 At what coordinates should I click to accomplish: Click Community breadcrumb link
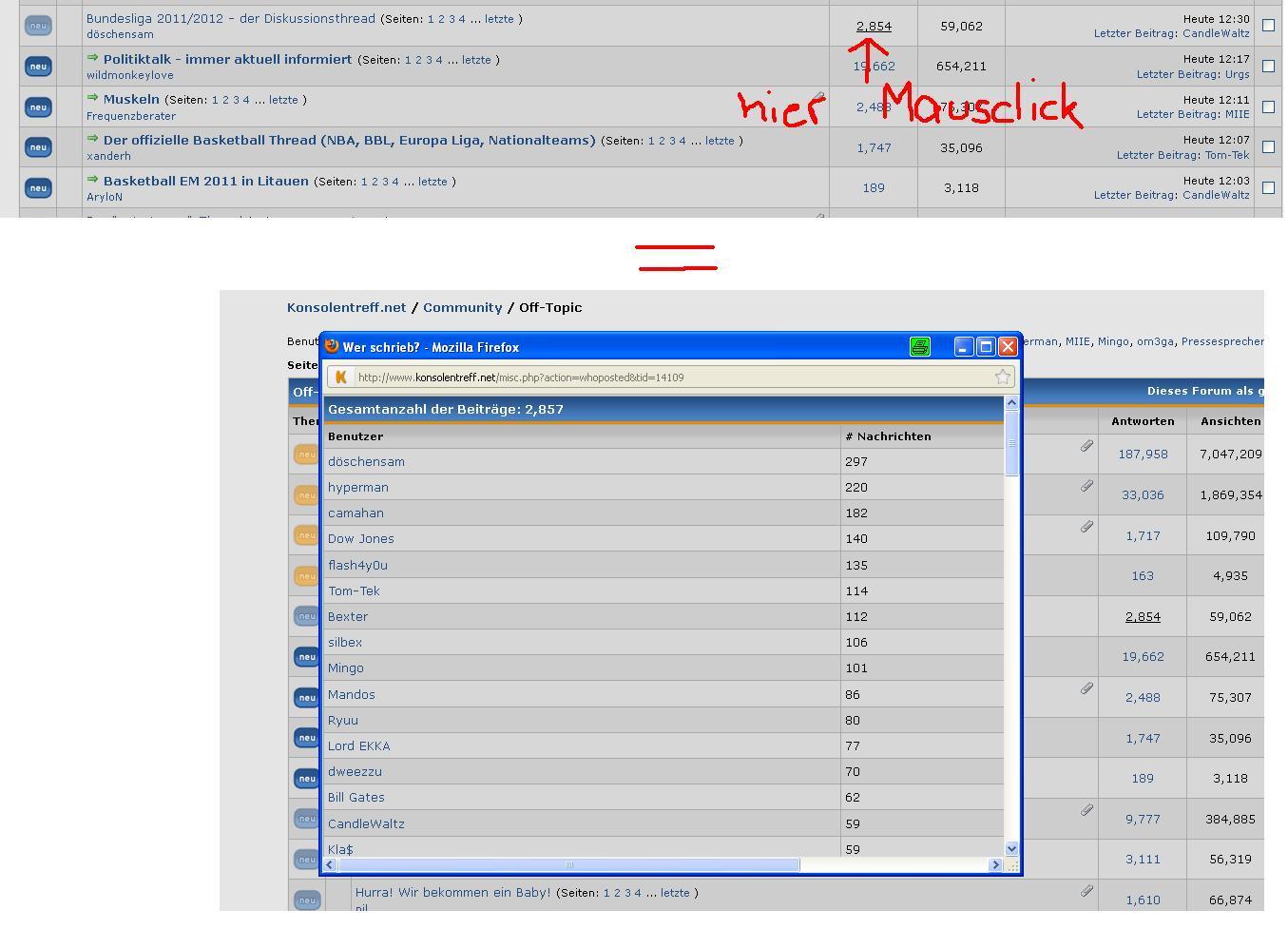coord(462,307)
